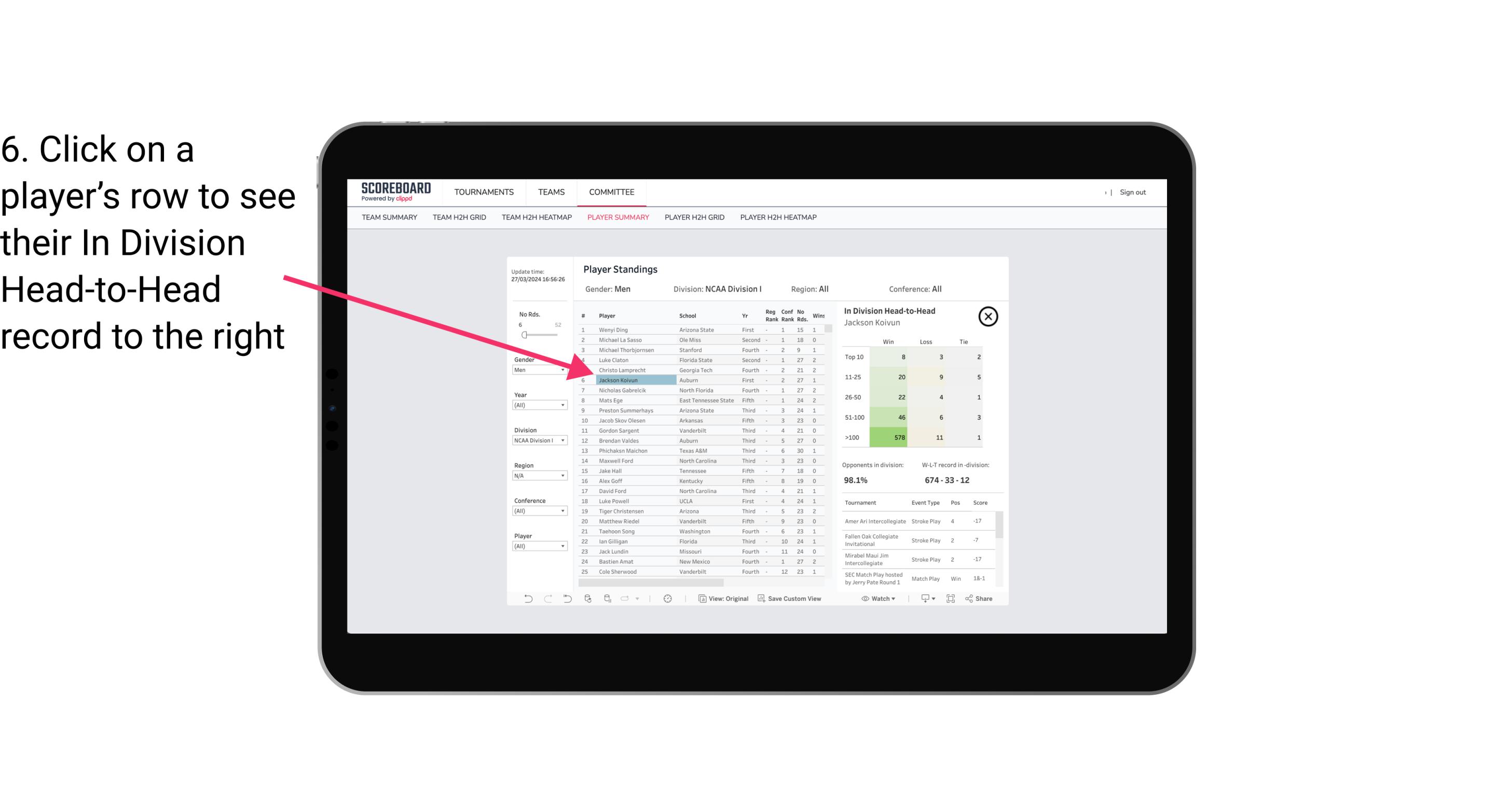Image resolution: width=1509 pixels, height=812 pixels.
Task: Toggle Region filter selection
Action: (x=536, y=475)
